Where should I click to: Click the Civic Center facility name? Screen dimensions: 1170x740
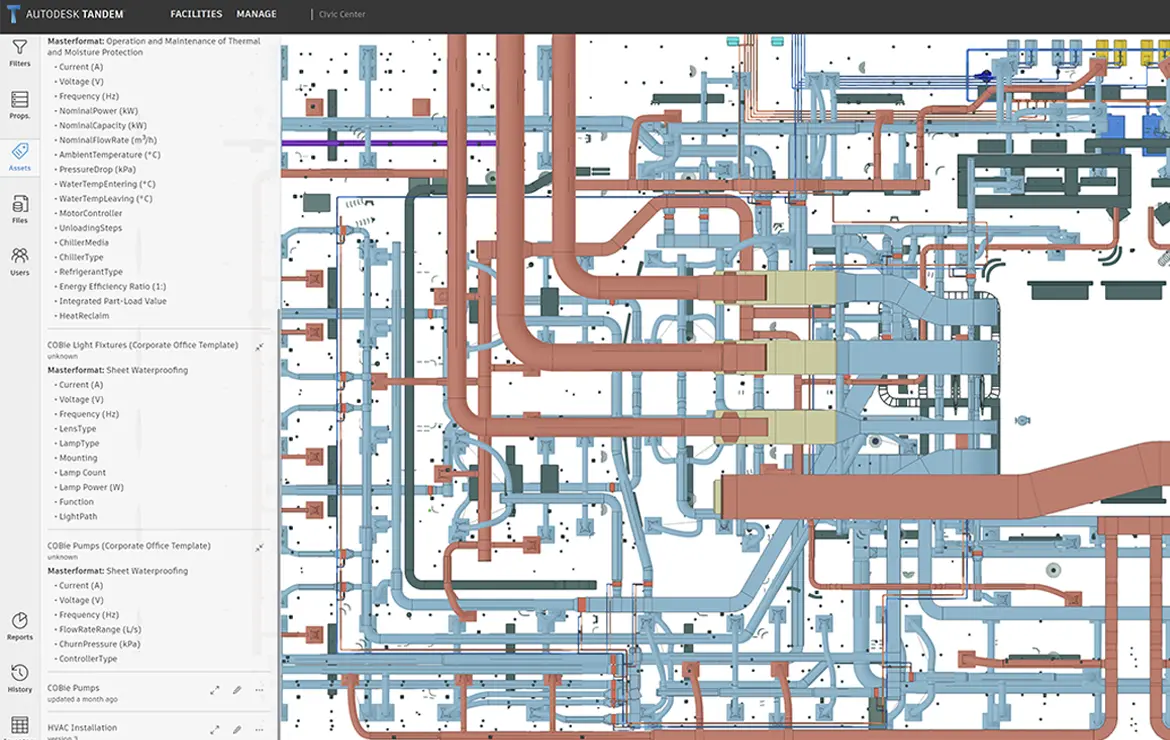click(x=342, y=14)
